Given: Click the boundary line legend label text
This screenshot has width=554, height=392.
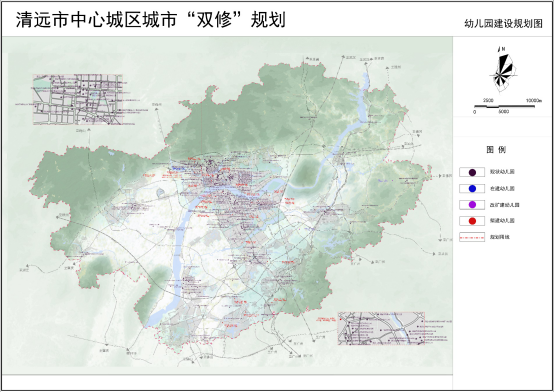Looking at the screenshot, I should [x=500, y=237].
